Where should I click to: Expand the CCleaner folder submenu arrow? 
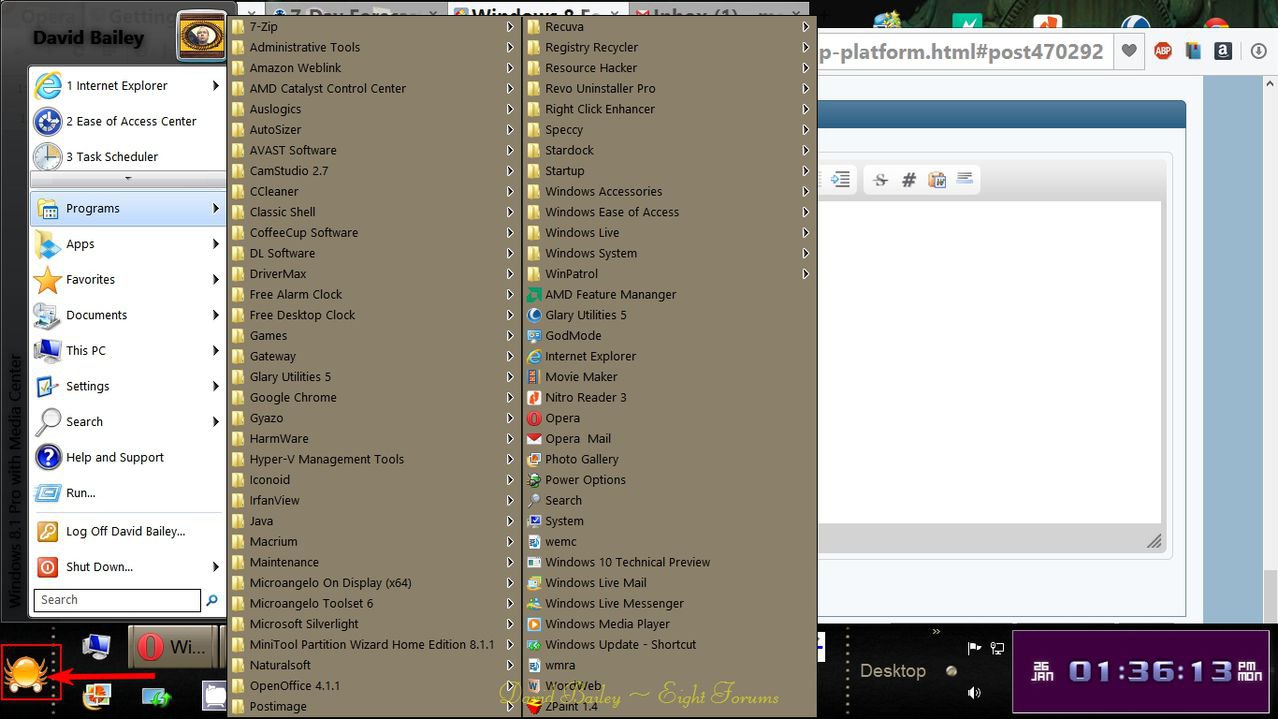click(510, 191)
